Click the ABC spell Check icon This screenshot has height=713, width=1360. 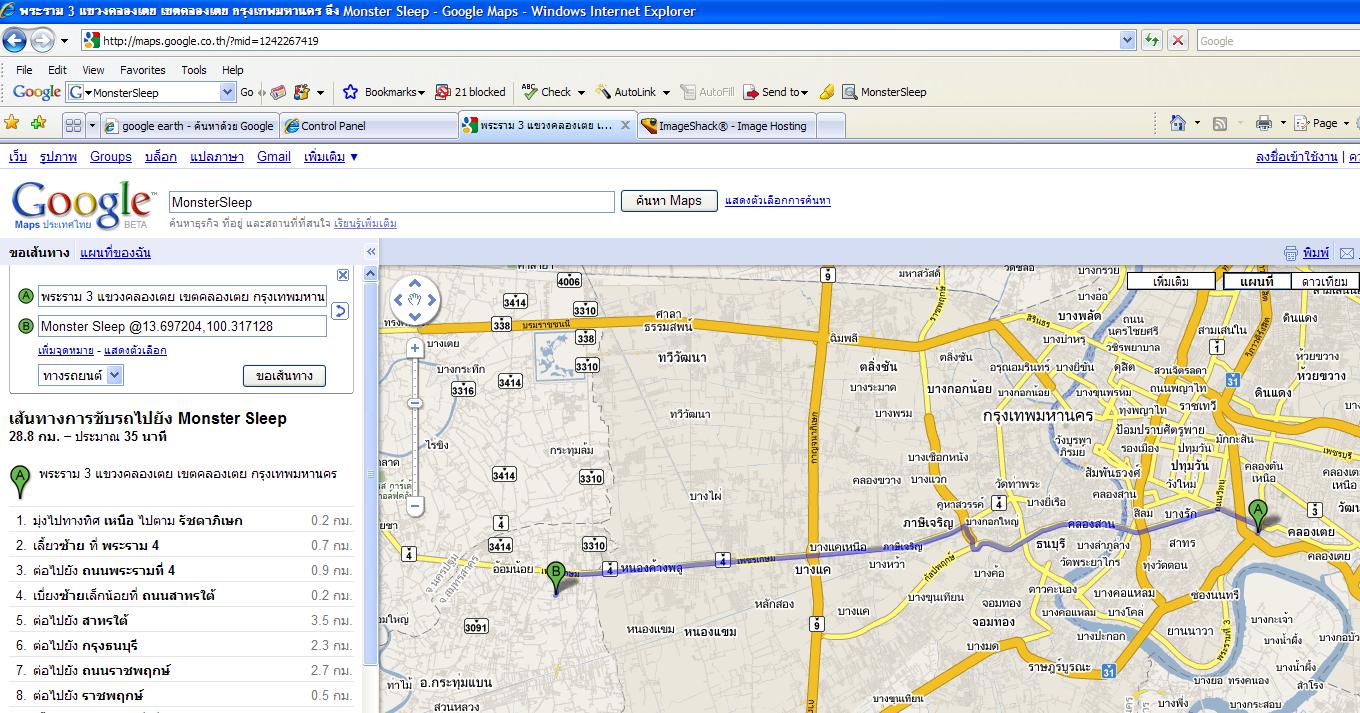tap(529, 92)
